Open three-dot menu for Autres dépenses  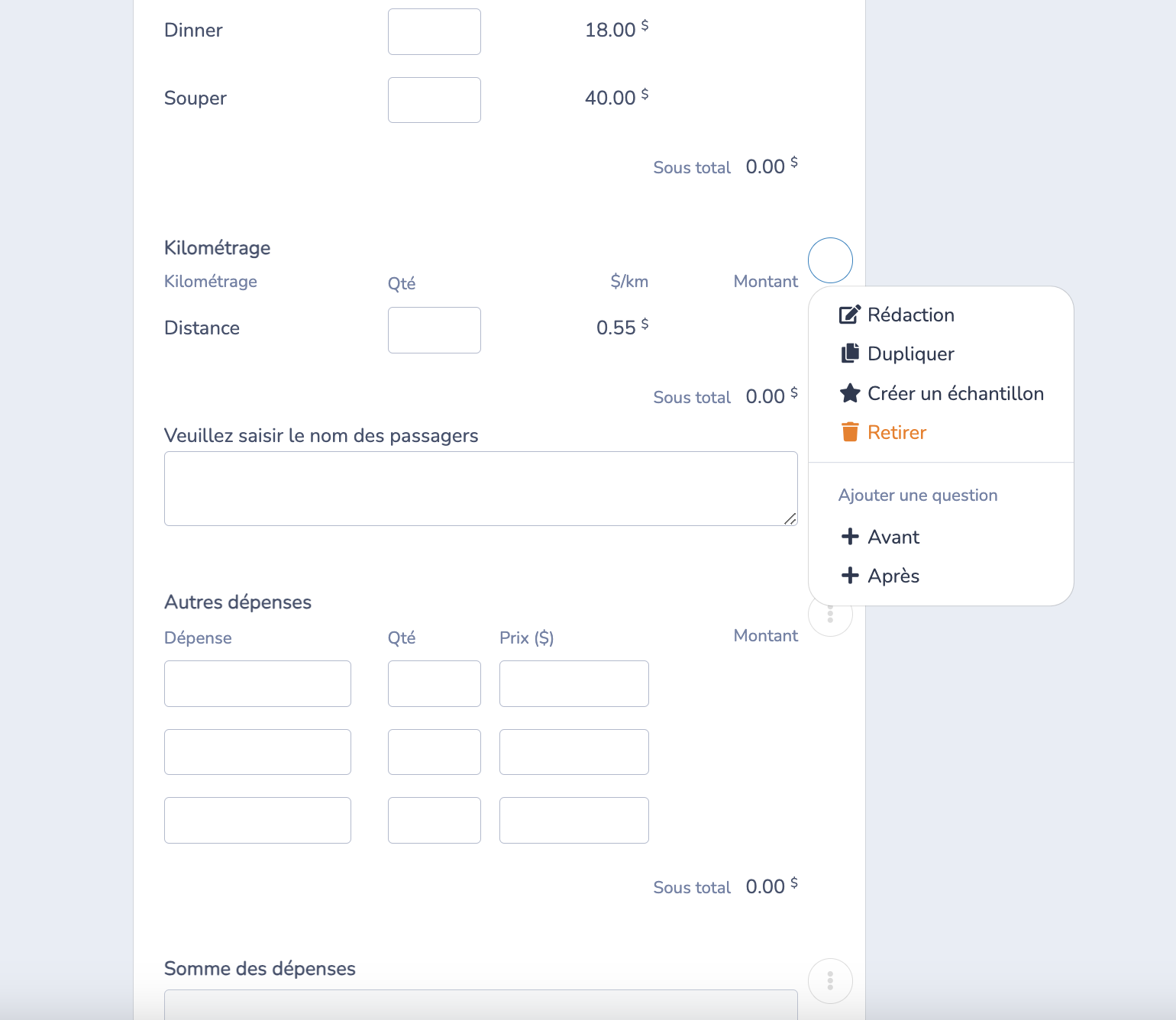click(x=830, y=615)
